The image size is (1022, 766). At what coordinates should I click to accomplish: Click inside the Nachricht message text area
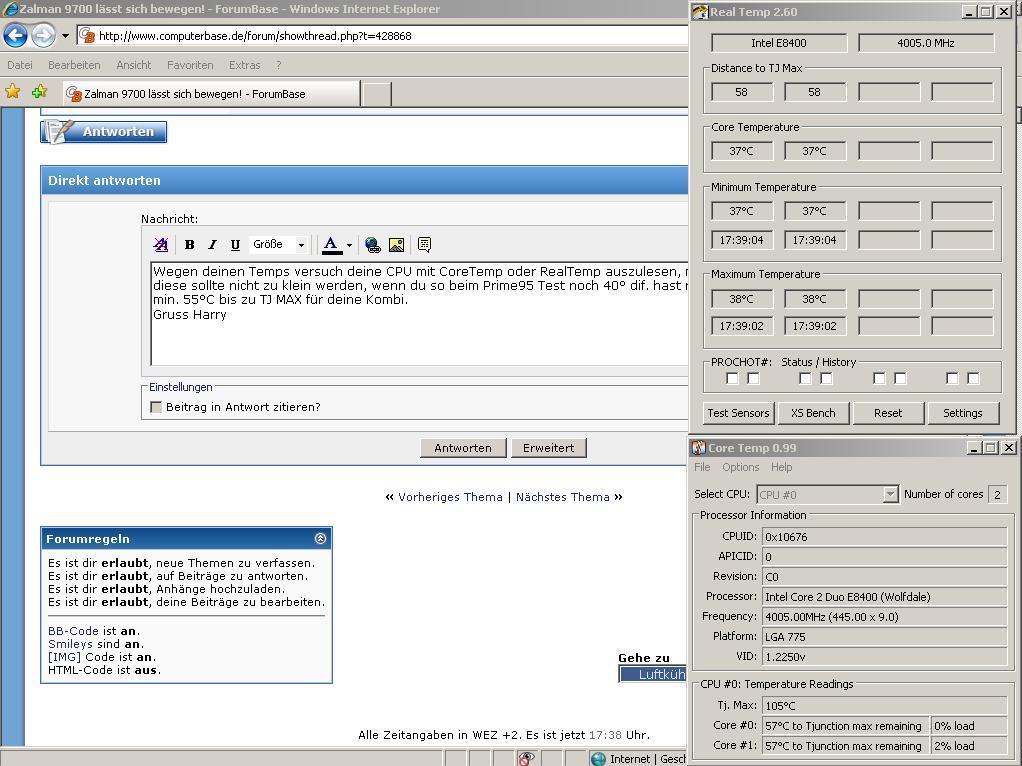coord(420,314)
